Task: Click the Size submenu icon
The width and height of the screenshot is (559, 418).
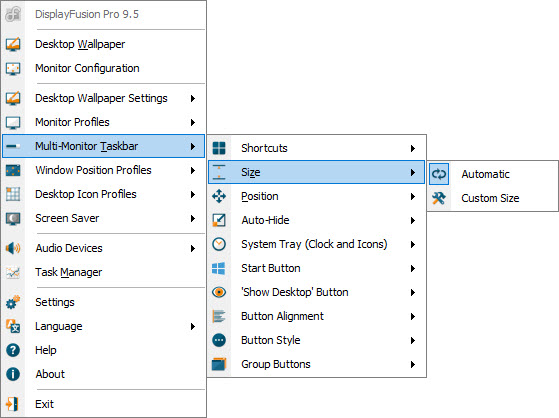Action: pyautogui.click(x=219, y=172)
